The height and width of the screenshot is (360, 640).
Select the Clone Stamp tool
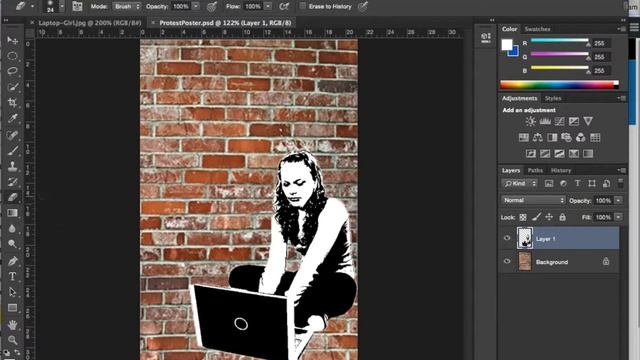pyautogui.click(x=12, y=166)
